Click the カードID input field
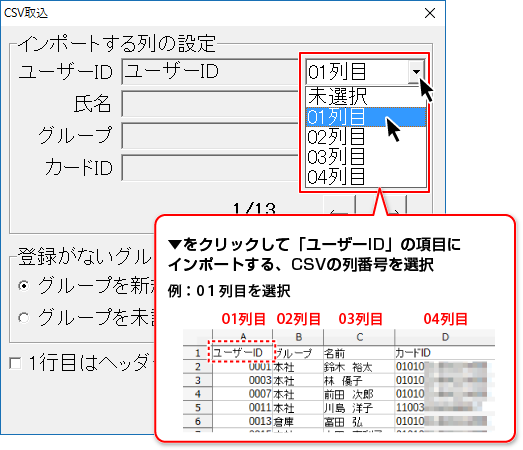Screen dimensions: 523x450 pyautogui.click(x=210, y=168)
